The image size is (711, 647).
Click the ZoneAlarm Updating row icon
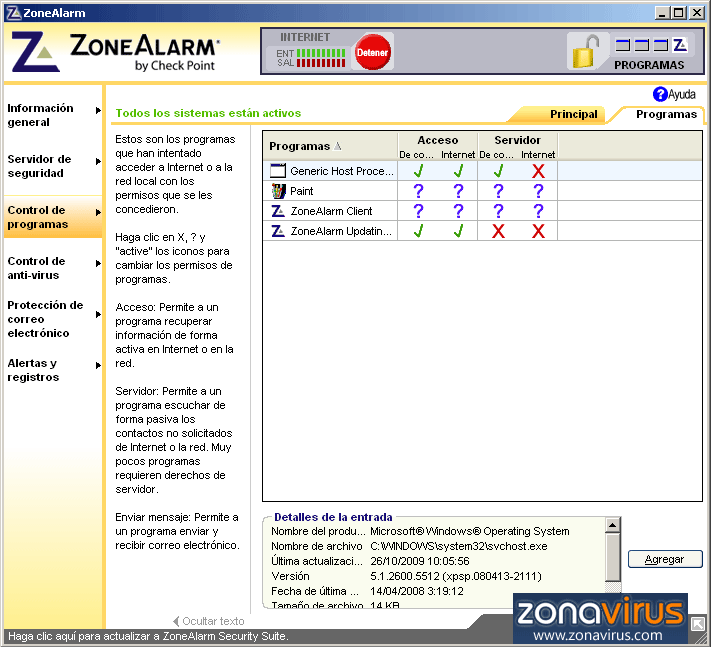278,231
